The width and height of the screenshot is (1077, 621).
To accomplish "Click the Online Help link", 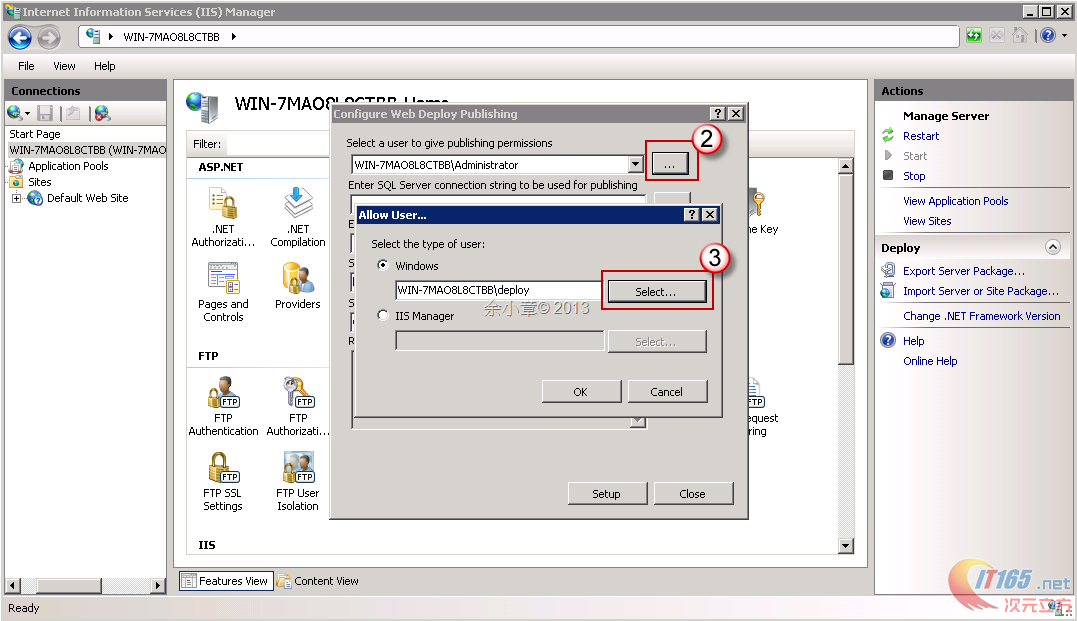I will (930, 361).
